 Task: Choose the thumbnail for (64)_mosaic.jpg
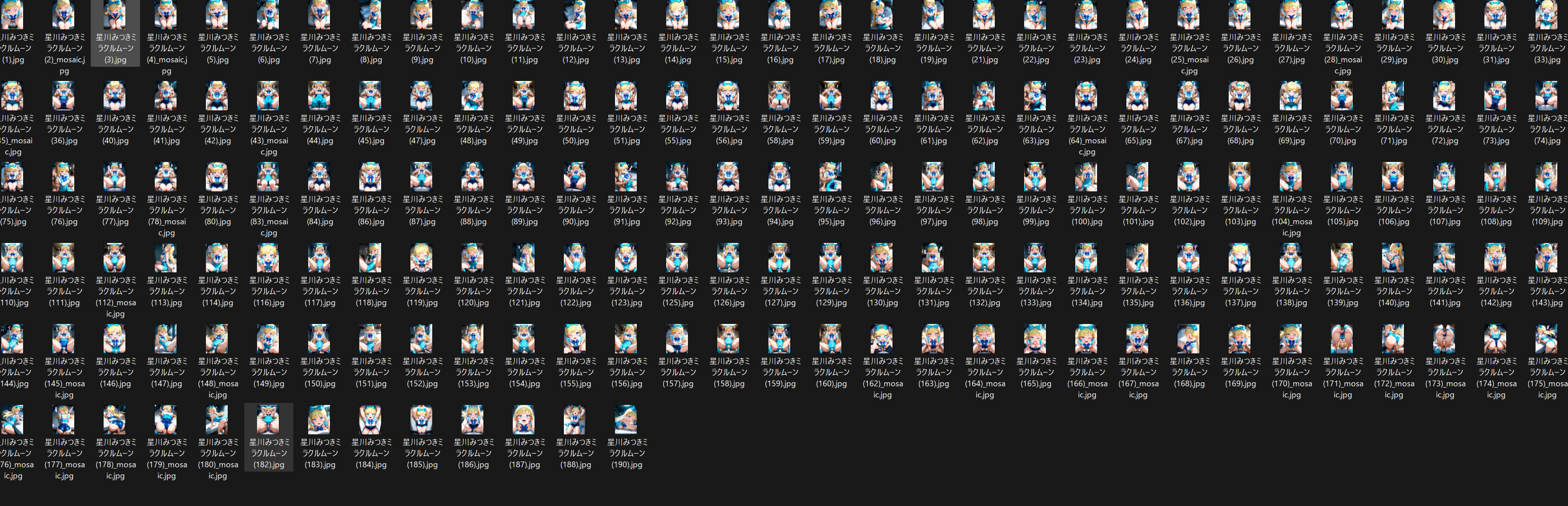pyautogui.click(x=1086, y=96)
